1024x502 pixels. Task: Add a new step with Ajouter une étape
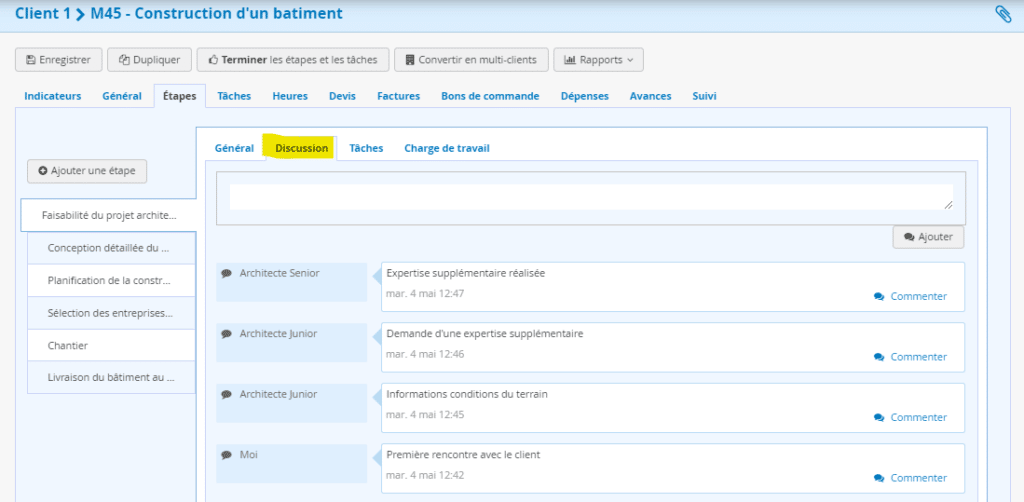(87, 171)
